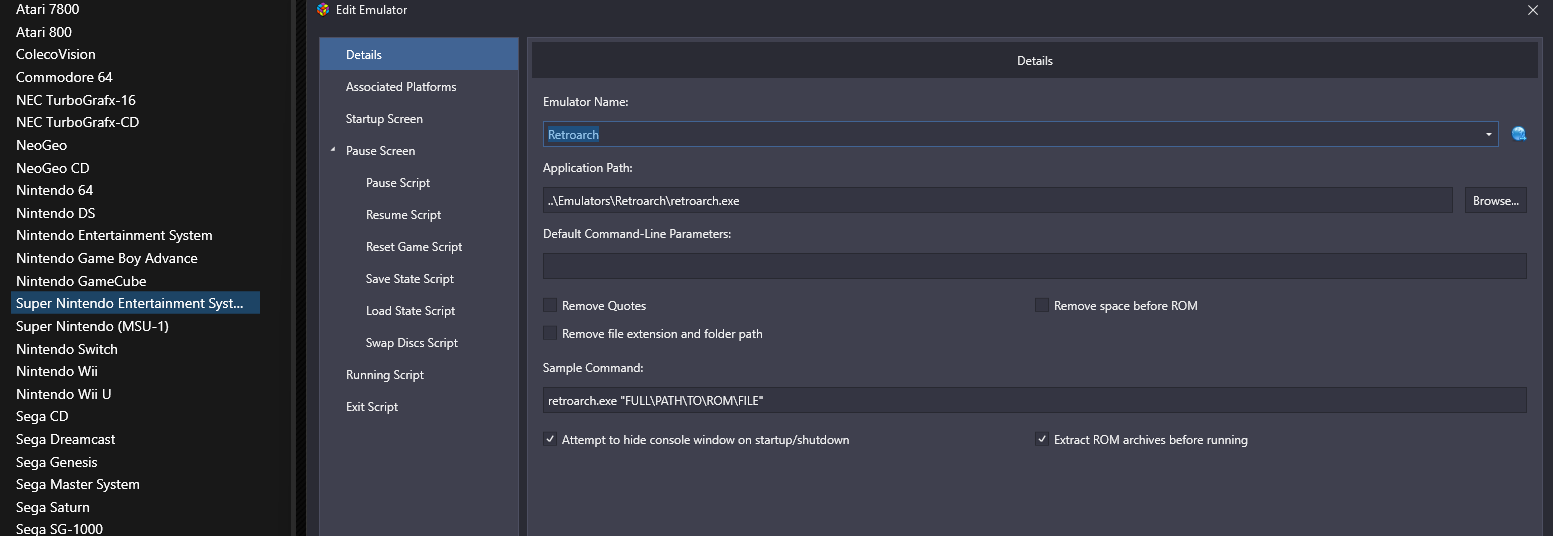Uncheck Extract ROM archives before running
The height and width of the screenshot is (536, 1553).
1042,439
